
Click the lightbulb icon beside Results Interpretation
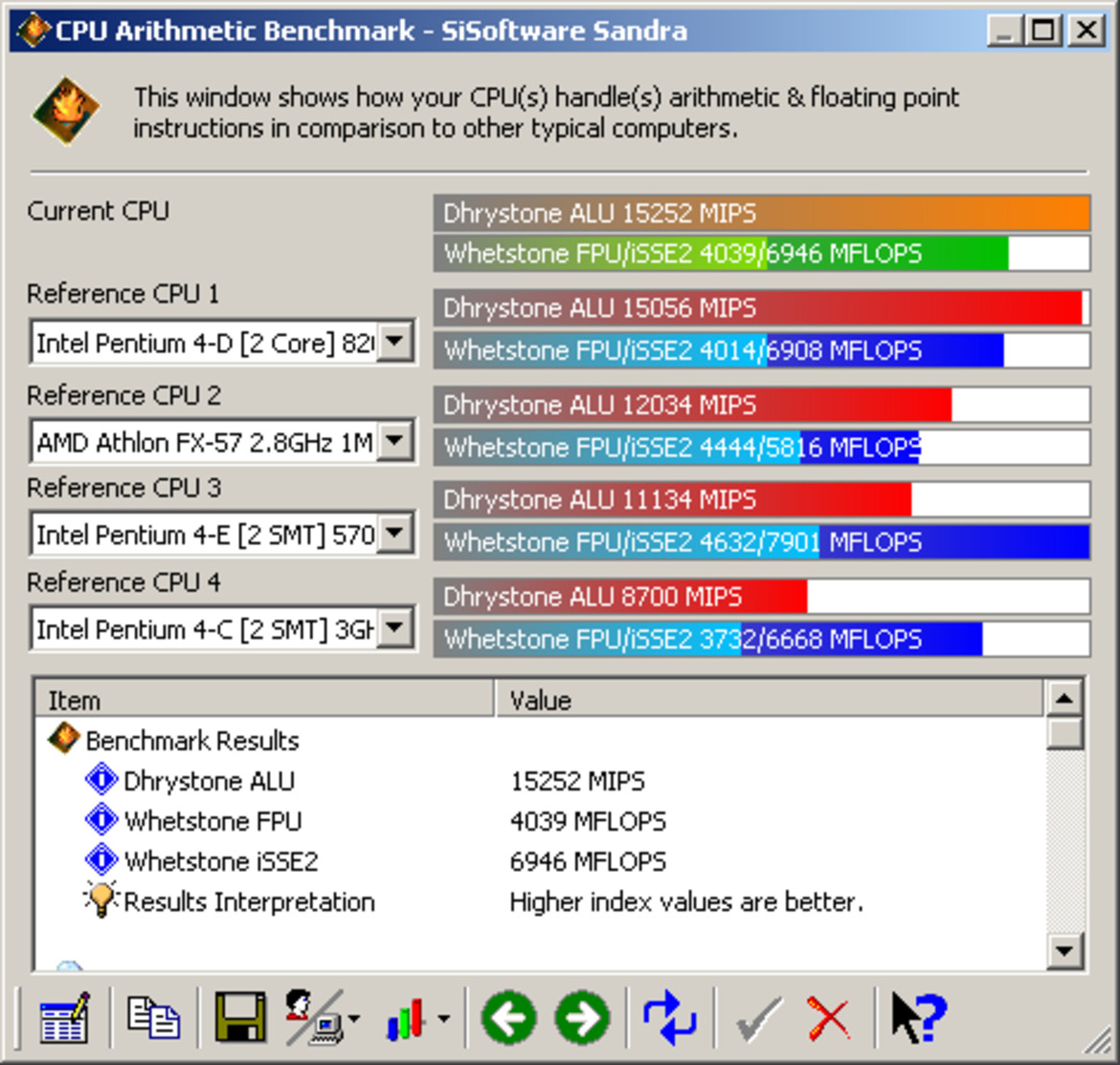[101, 899]
